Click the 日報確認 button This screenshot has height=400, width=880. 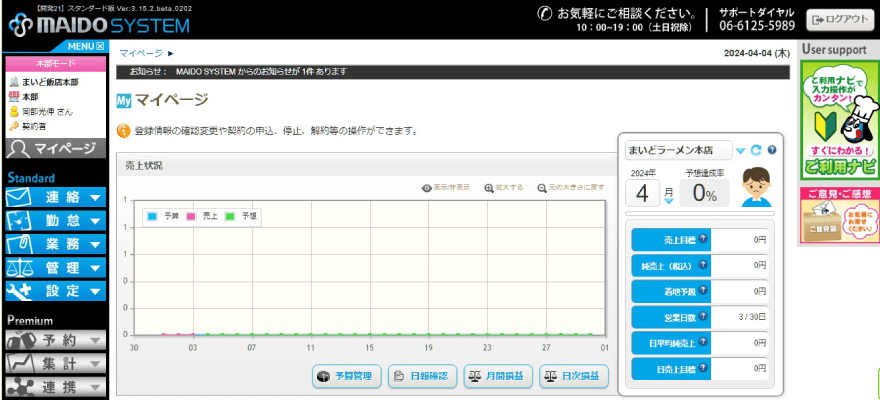(423, 376)
